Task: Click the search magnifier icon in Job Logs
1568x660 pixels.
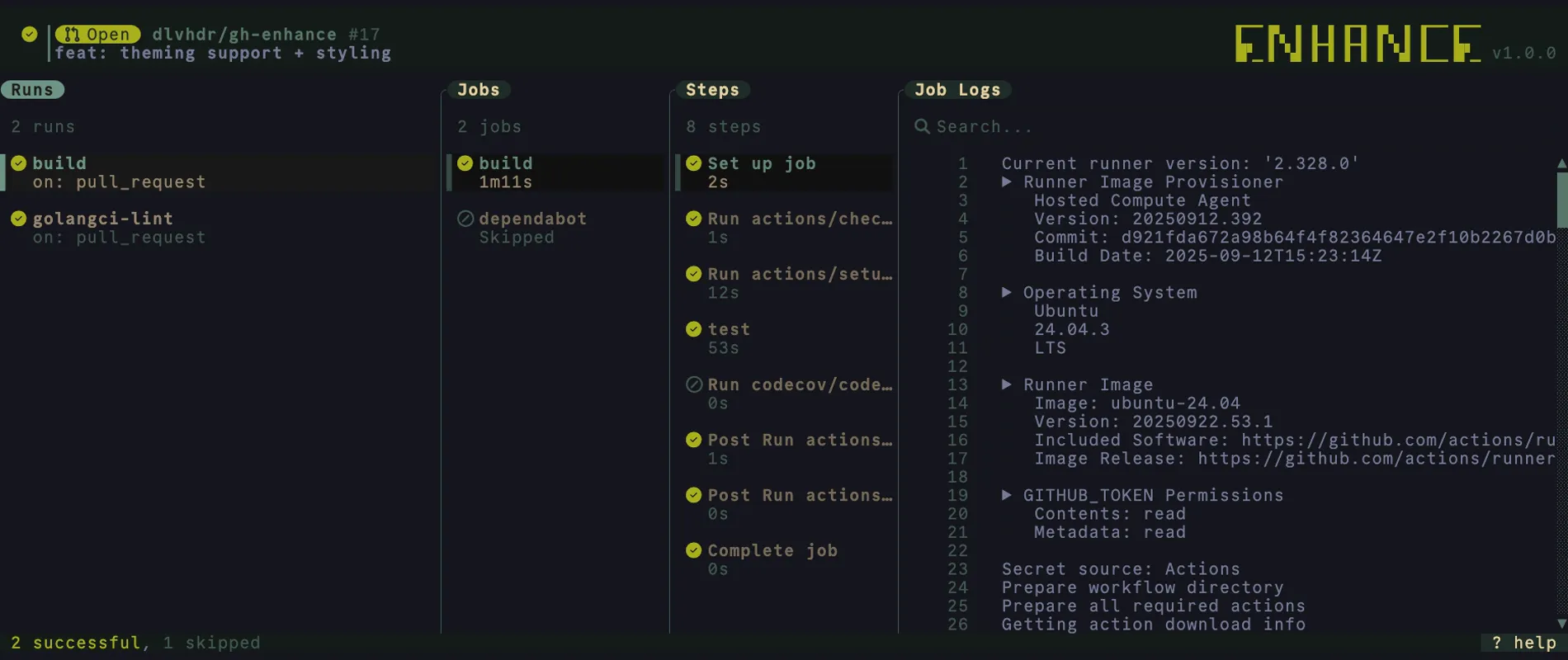Action: 922,126
